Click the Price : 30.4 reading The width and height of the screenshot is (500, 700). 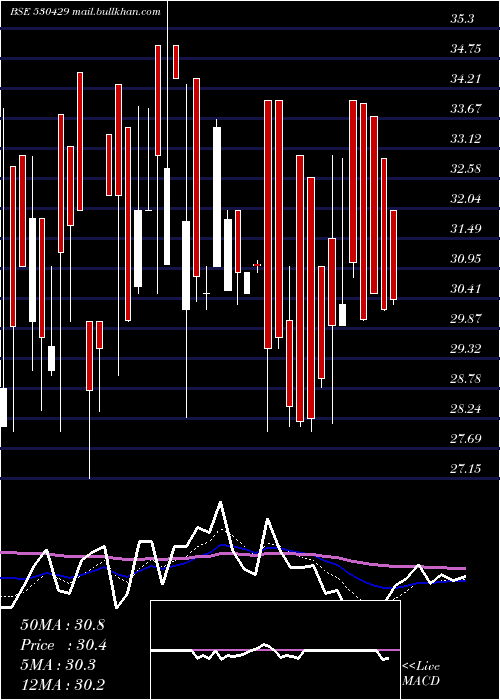coord(63,645)
